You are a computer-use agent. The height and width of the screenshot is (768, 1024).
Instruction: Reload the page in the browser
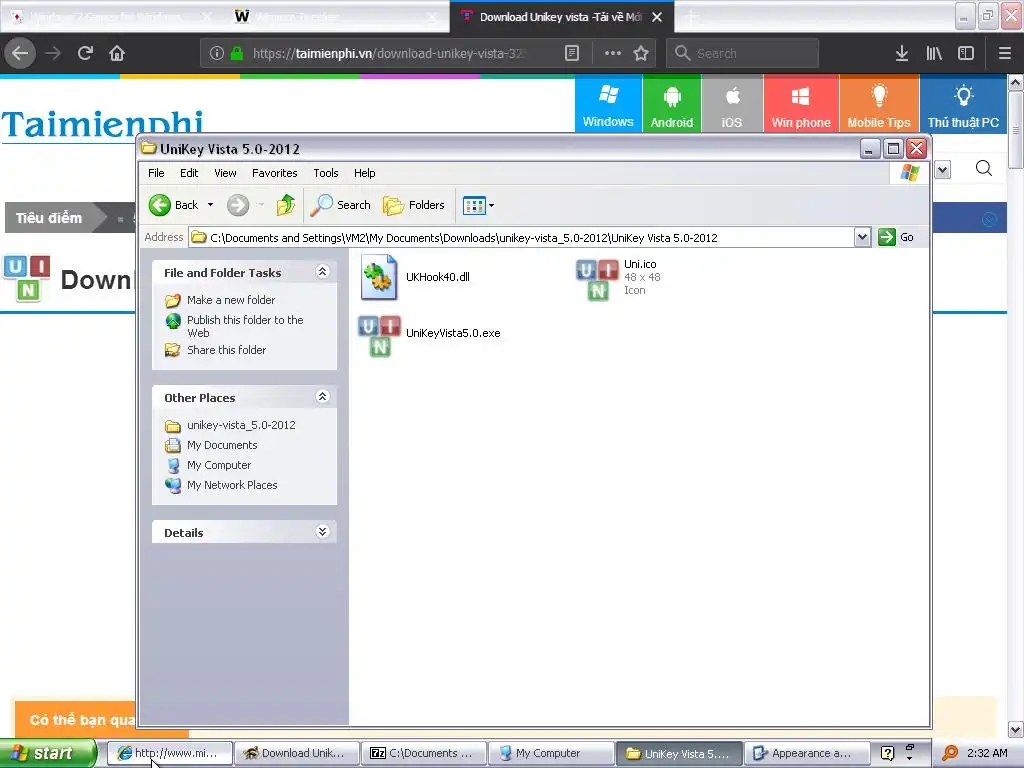point(85,53)
